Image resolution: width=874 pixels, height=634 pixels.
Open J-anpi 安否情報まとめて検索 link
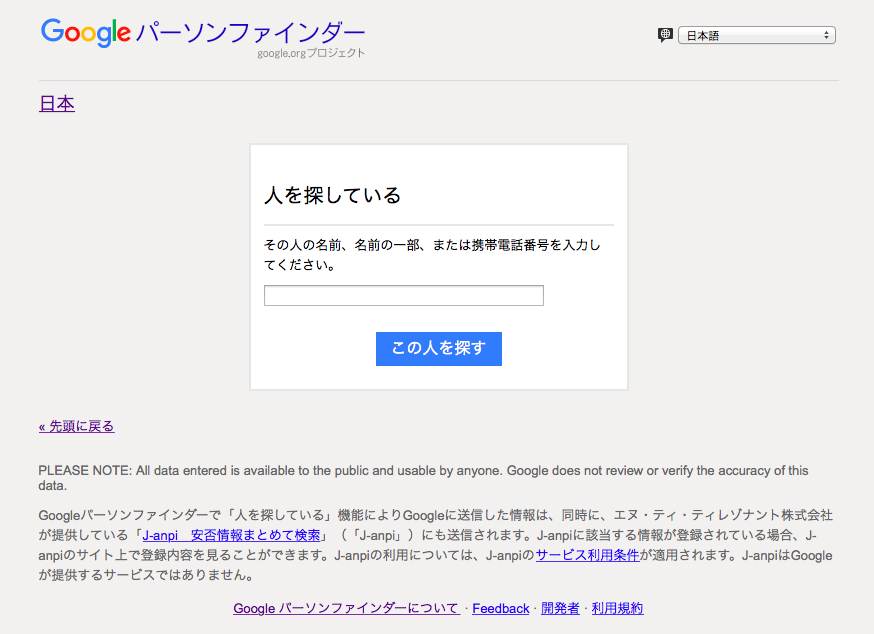tap(231, 535)
